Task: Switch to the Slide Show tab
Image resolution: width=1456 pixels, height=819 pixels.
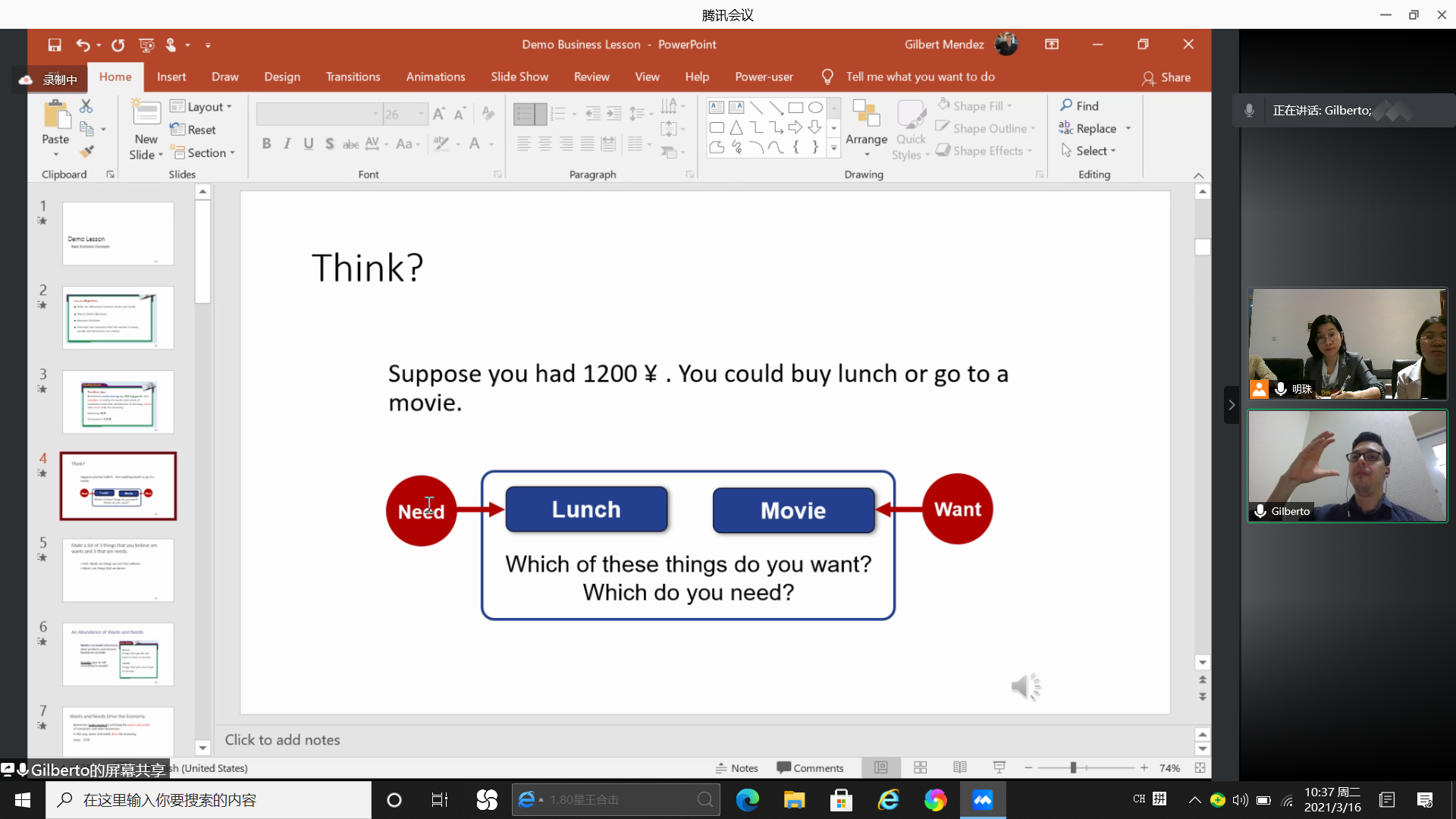Action: [x=519, y=77]
